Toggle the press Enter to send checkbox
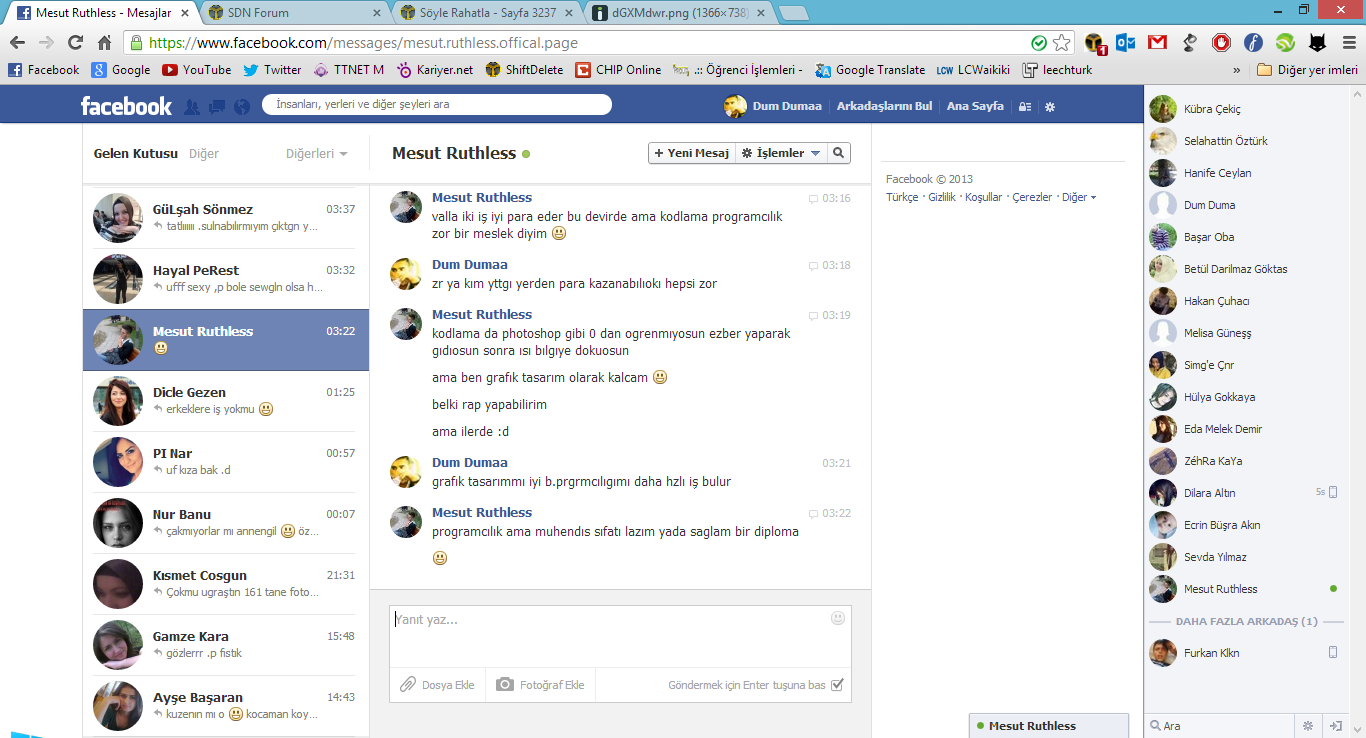1366x738 pixels. tap(837, 685)
